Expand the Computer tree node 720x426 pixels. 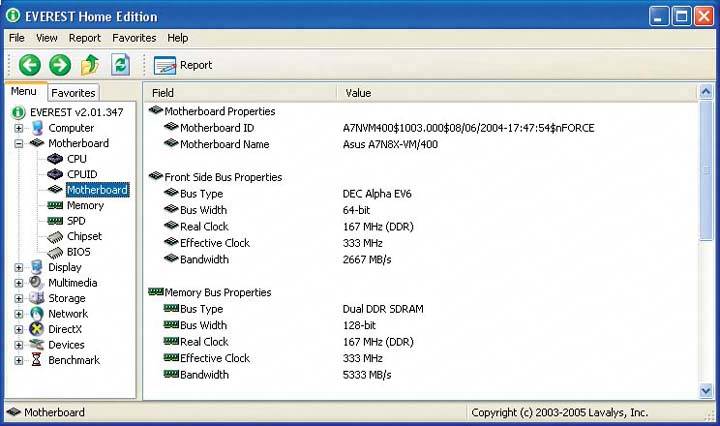click(x=19, y=128)
